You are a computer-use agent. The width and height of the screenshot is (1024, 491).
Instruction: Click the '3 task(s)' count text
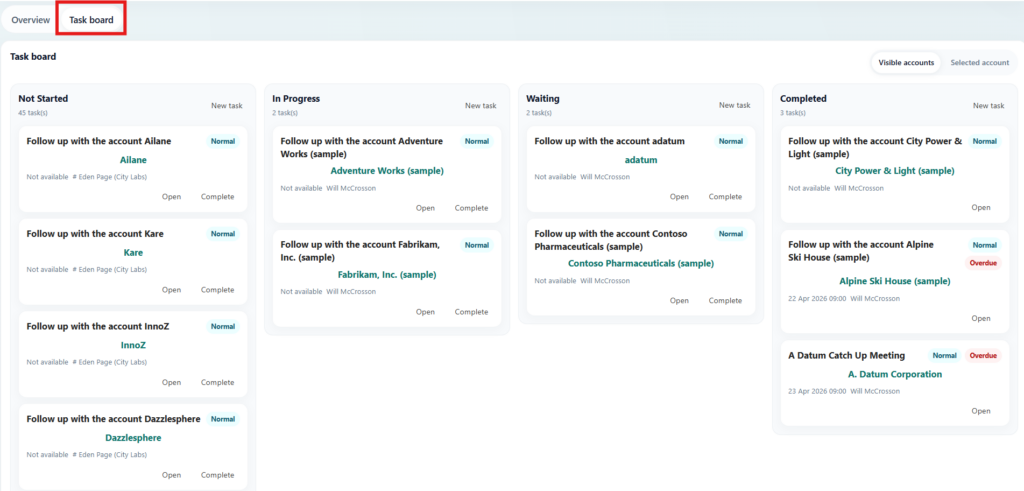[793, 113]
